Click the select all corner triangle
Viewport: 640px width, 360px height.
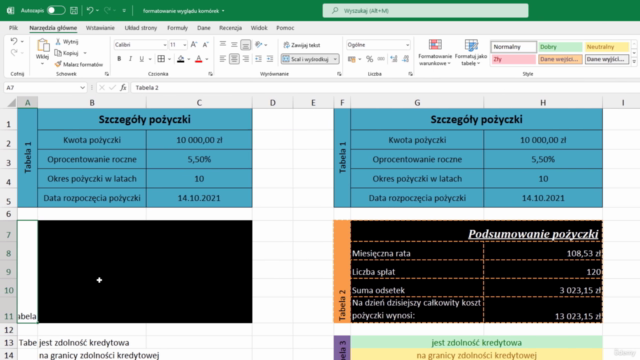11,102
